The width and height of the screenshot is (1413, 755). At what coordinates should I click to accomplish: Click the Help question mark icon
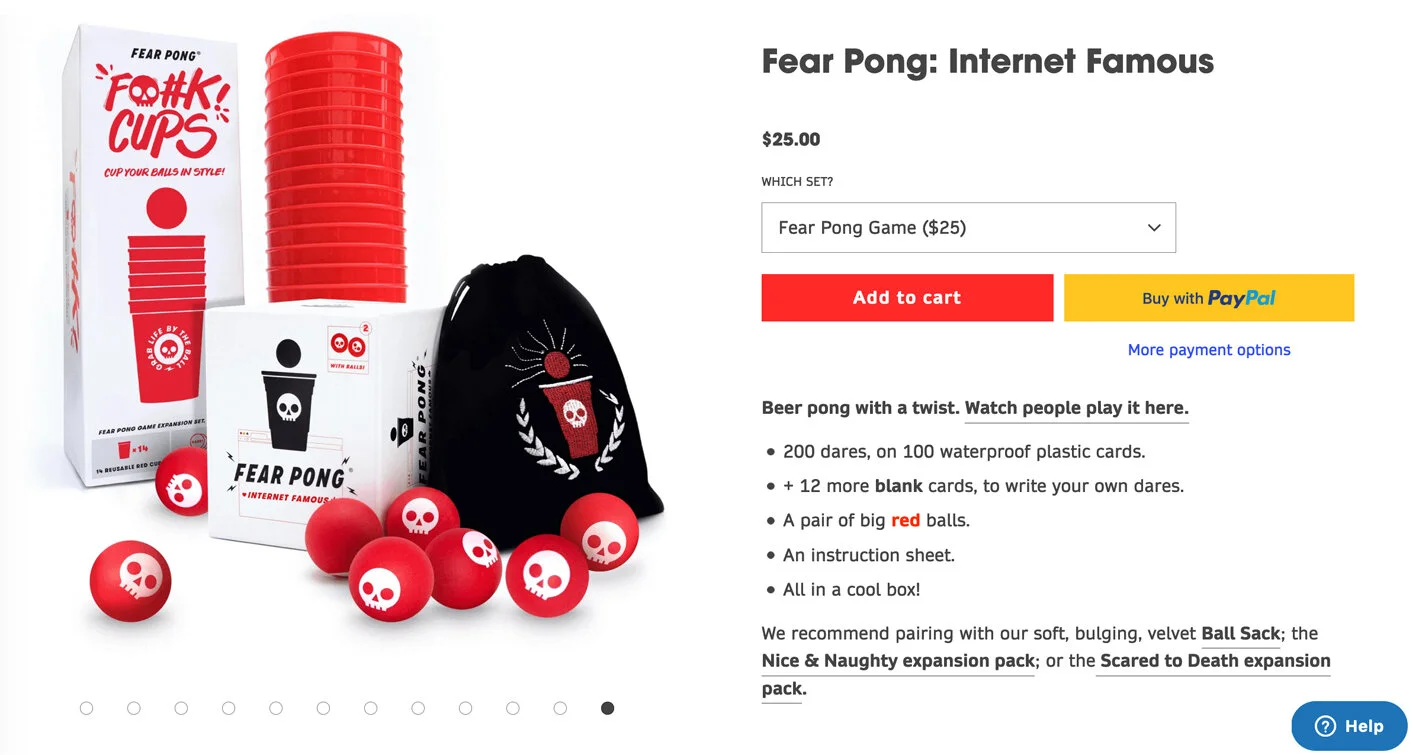pos(1325,727)
